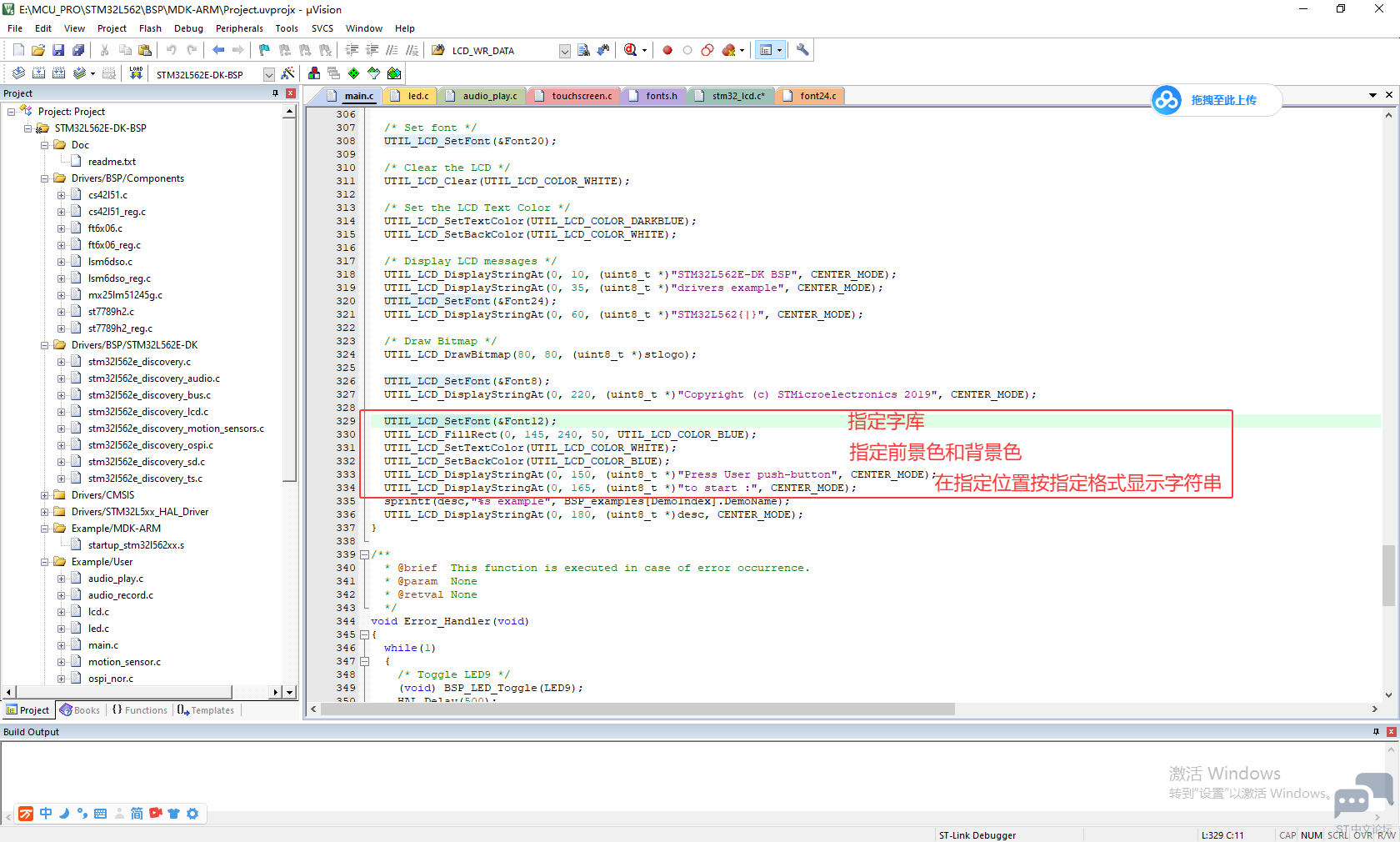Click the editor horizontal scrollbar thumb
This screenshot has width=1400, height=842.
(639, 709)
